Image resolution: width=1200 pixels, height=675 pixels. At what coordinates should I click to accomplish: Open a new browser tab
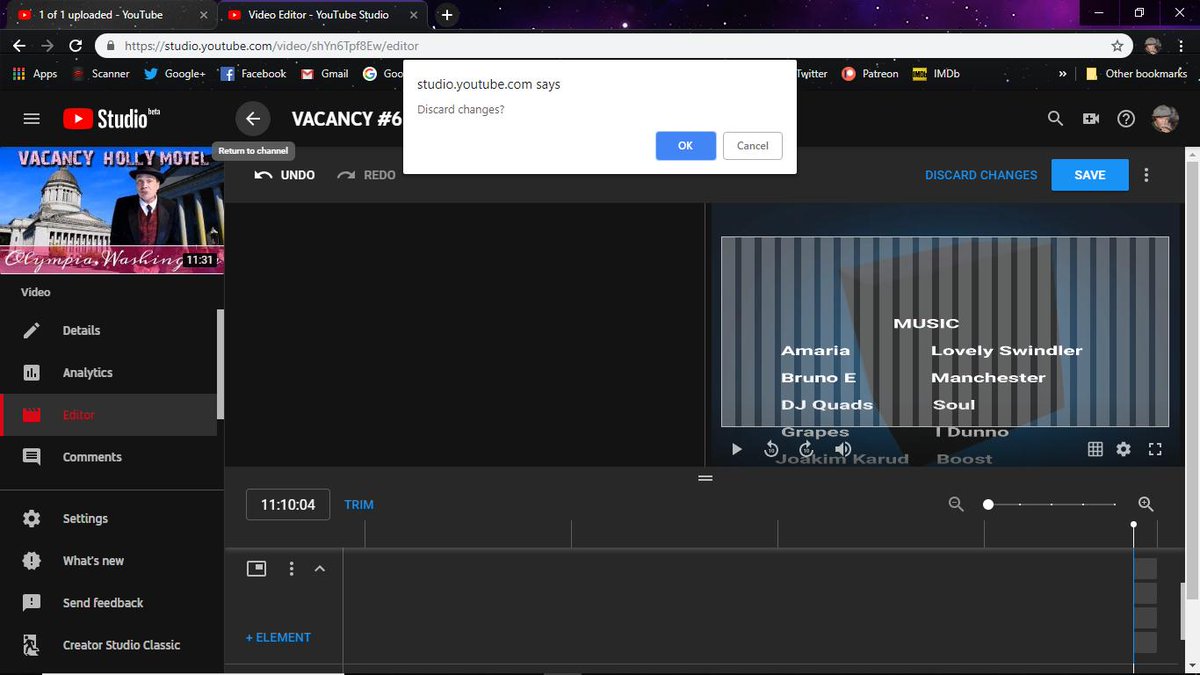pyautogui.click(x=446, y=15)
